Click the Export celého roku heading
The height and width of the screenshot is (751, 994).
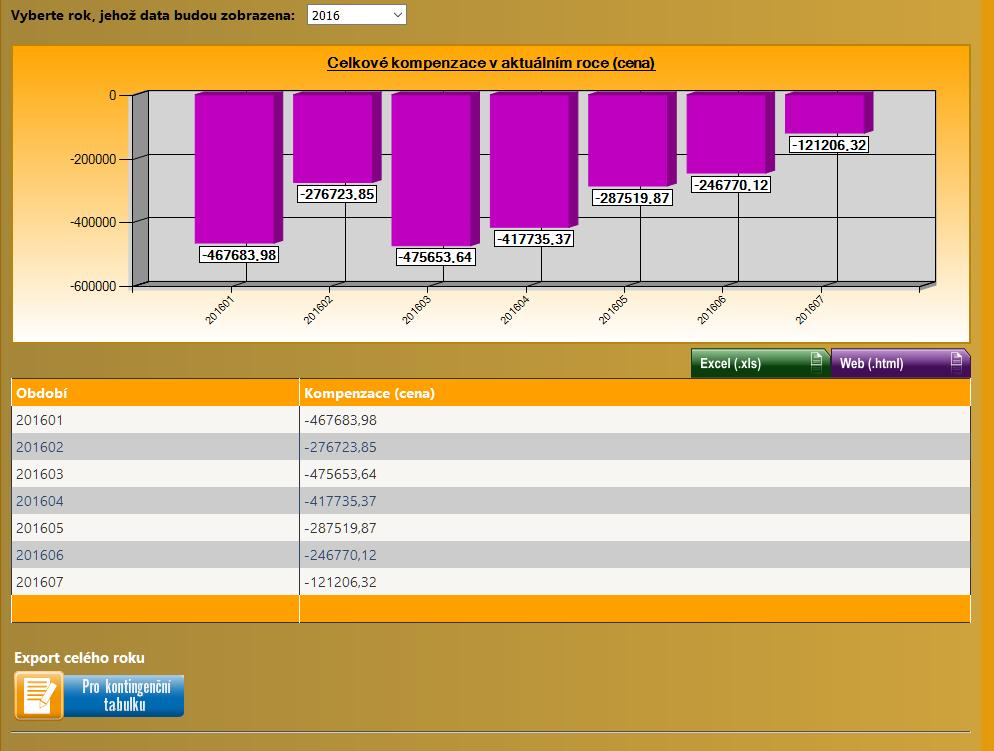[79, 658]
